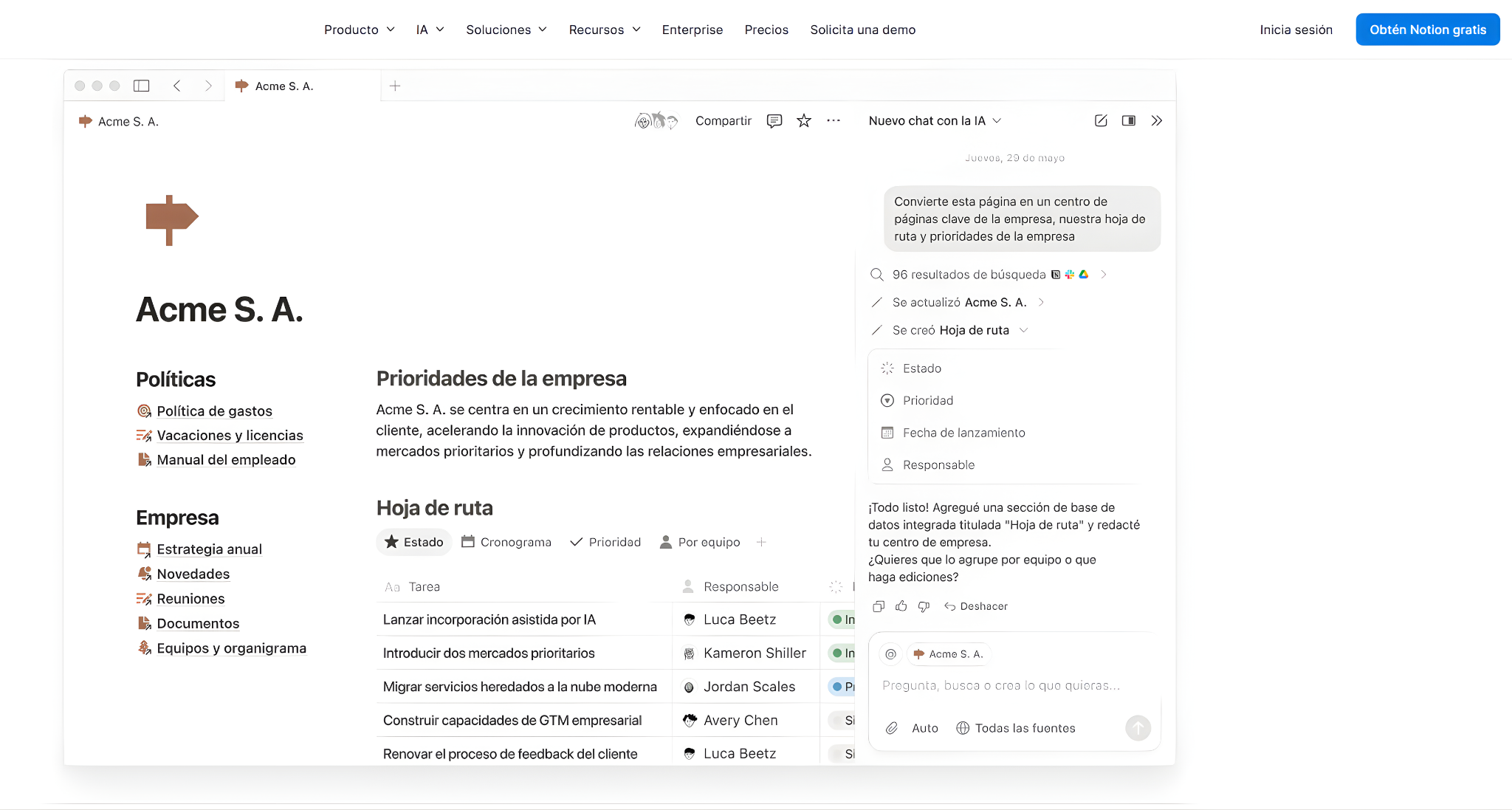The image size is (1512, 810).
Task: Click the star favorite icon
Action: click(804, 121)
